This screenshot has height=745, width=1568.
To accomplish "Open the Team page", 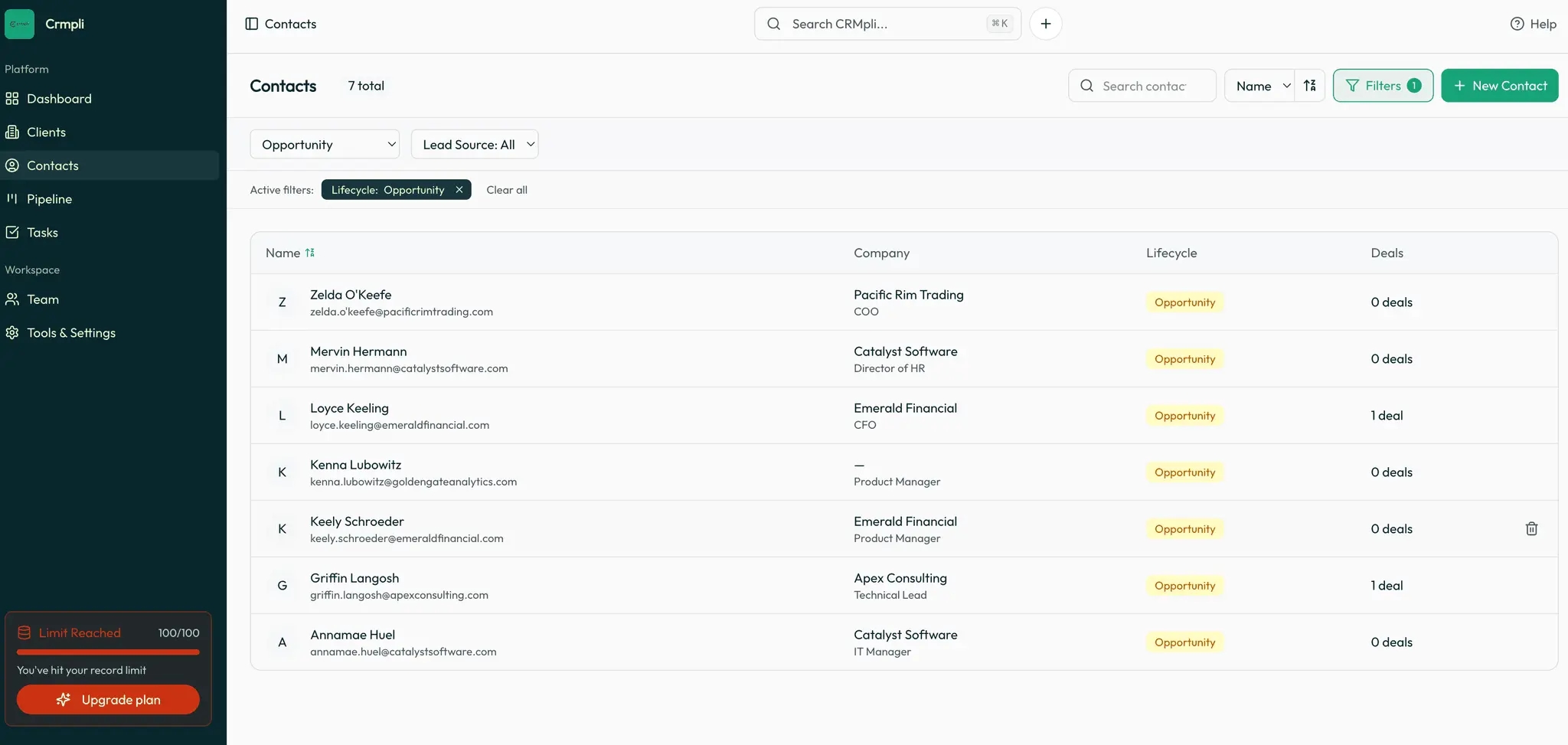I will (x=109, y=299).
